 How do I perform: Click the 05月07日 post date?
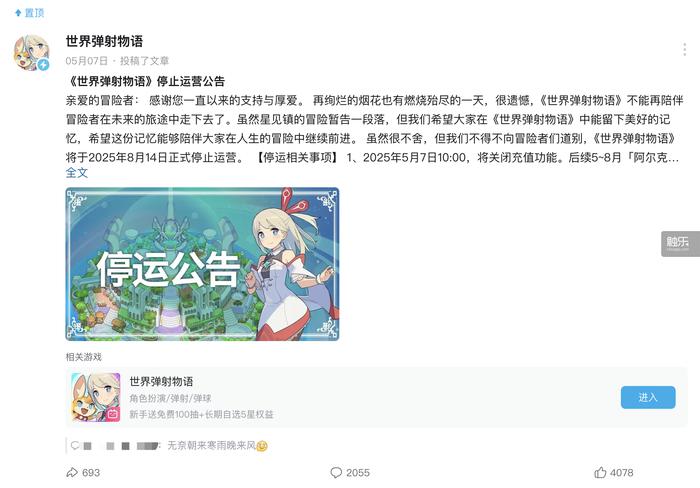(87, 61)
